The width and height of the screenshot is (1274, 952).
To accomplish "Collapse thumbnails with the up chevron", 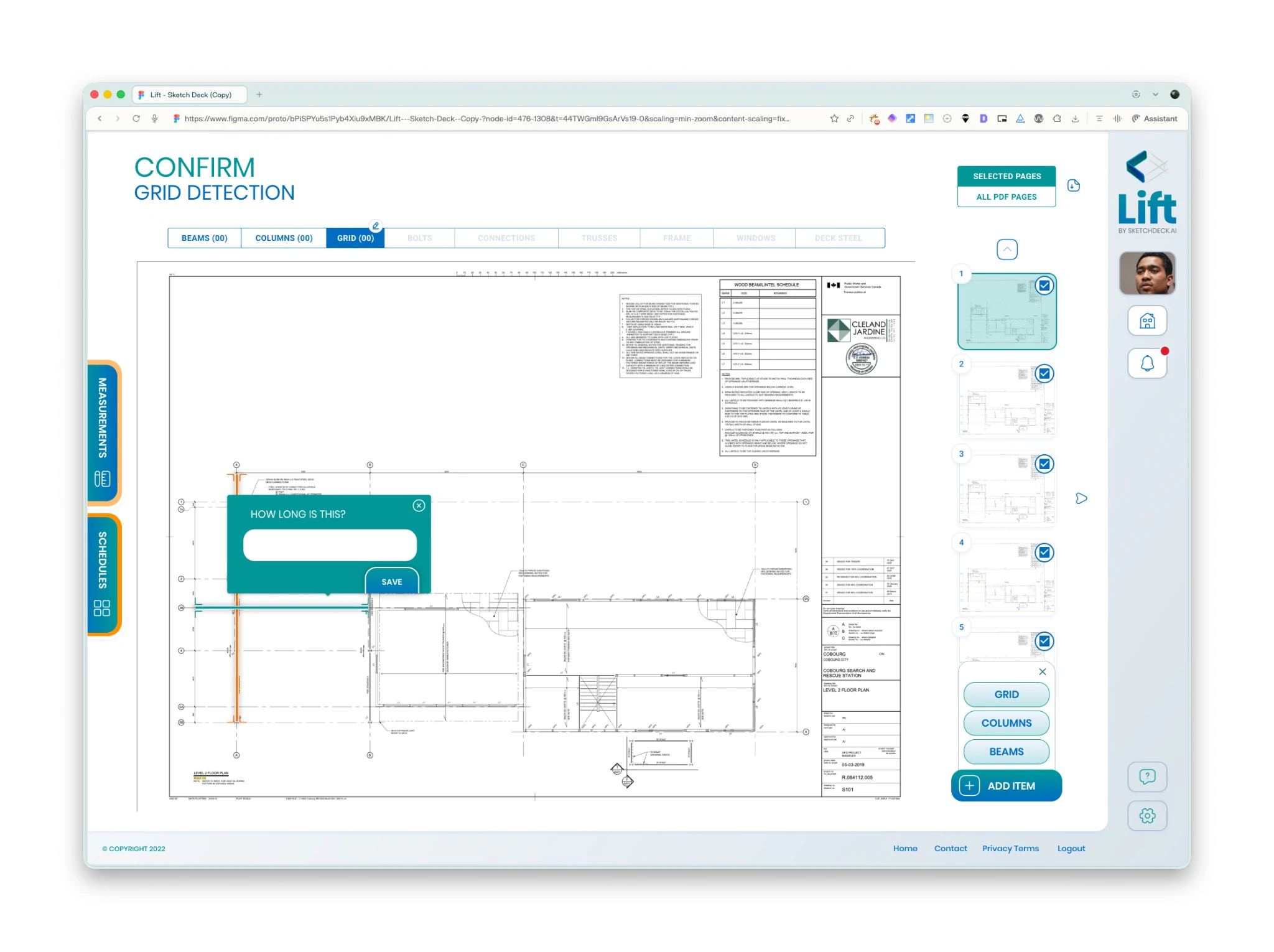I will [x=1007, y=250].
